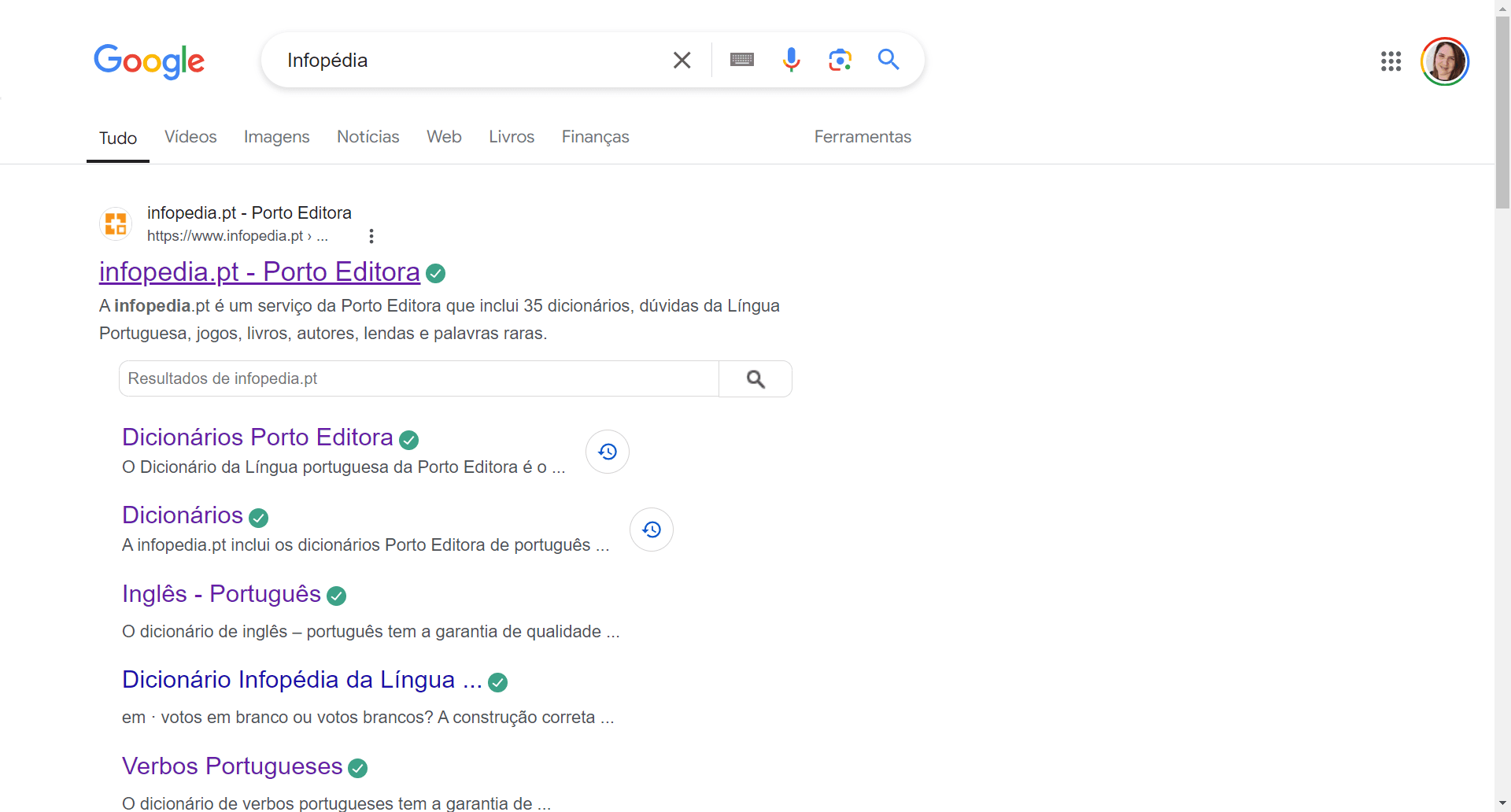Screen dimensions: 1511x812
Task: Switch to the Vídeos tab
Action: click(190, 137)
